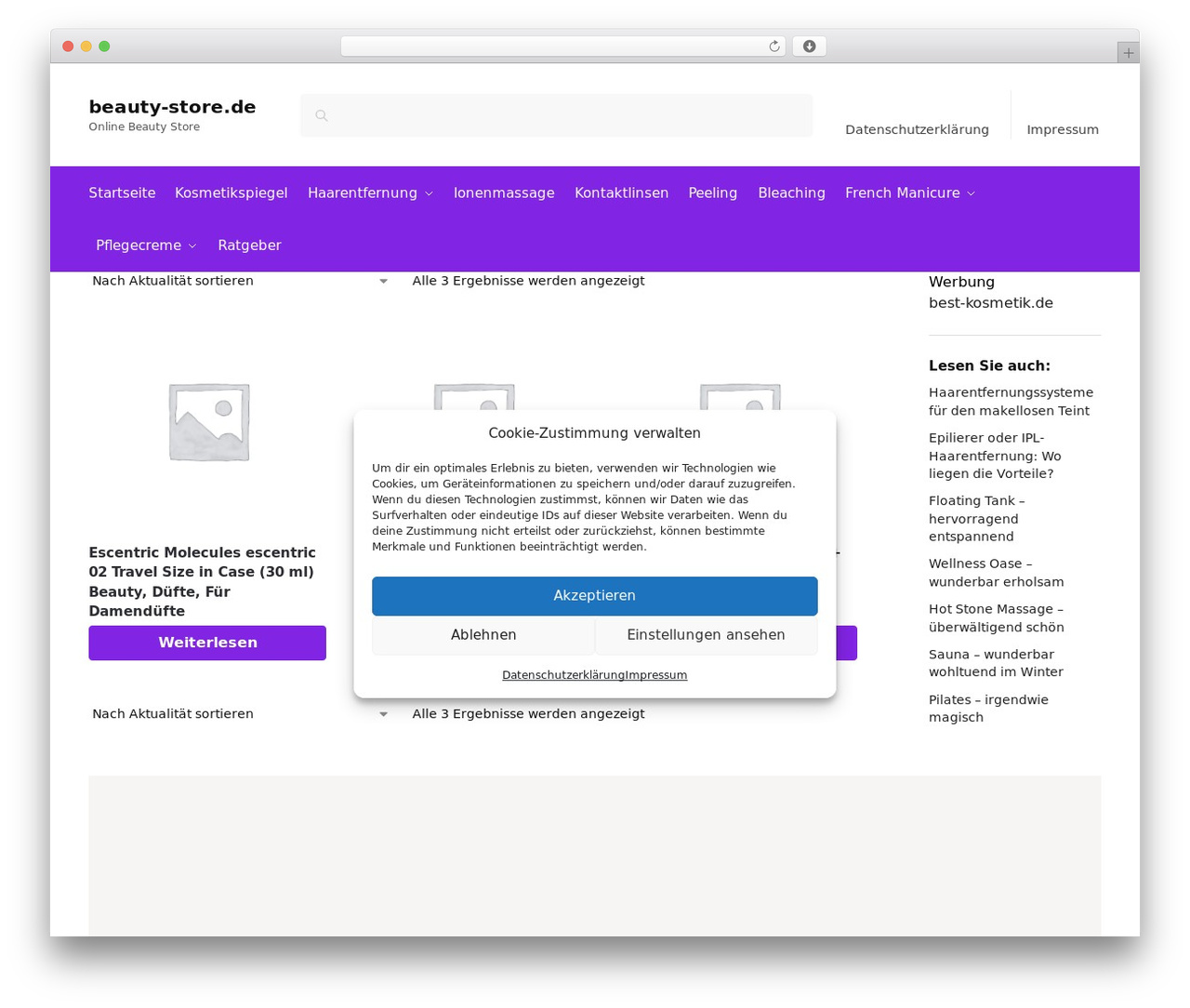Expand the Haarentfernung submenu chevron
Image resolution: width=1190 pixels, height=1008 pixels.
[x=429, y=193]
